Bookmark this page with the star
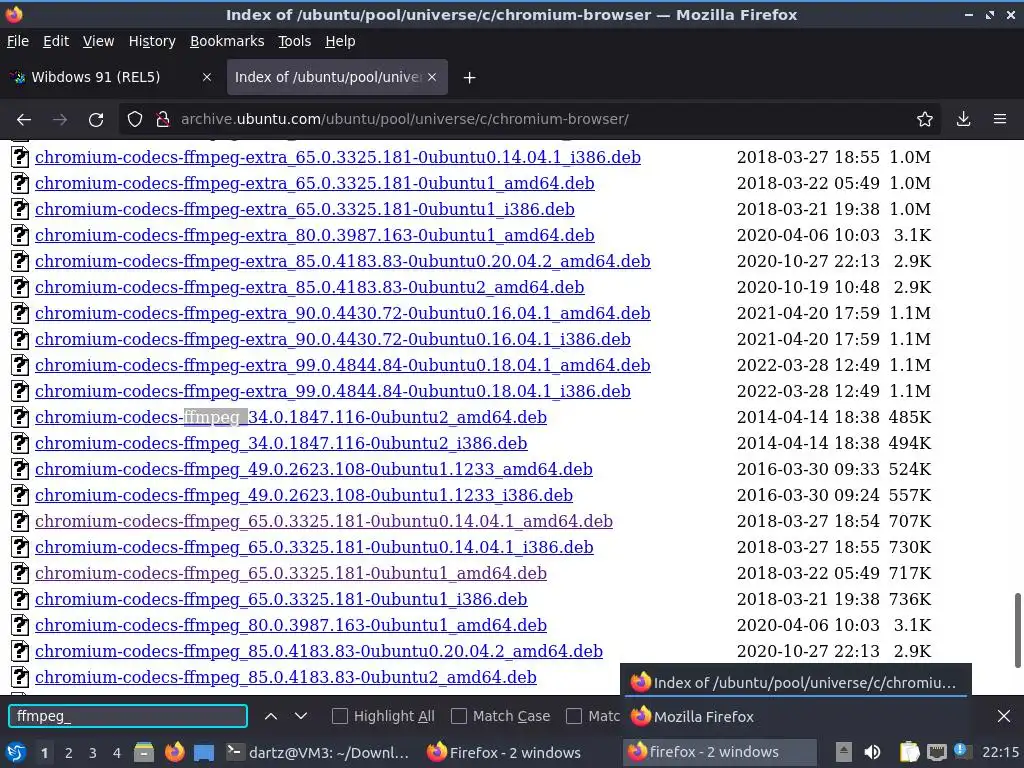This screenshot has width=1024, height=768. [925, 120]
